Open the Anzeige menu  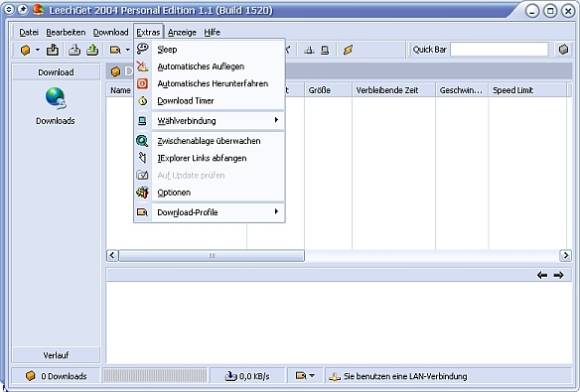(182, 33)
